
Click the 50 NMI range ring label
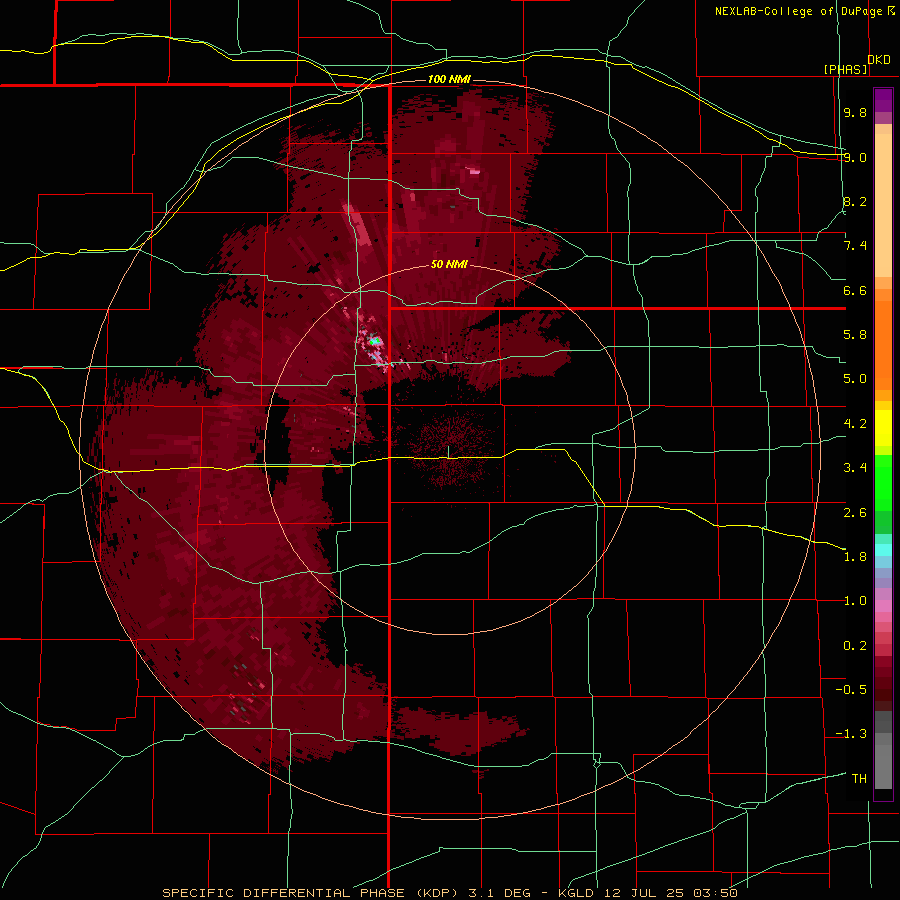coord(449,265)
